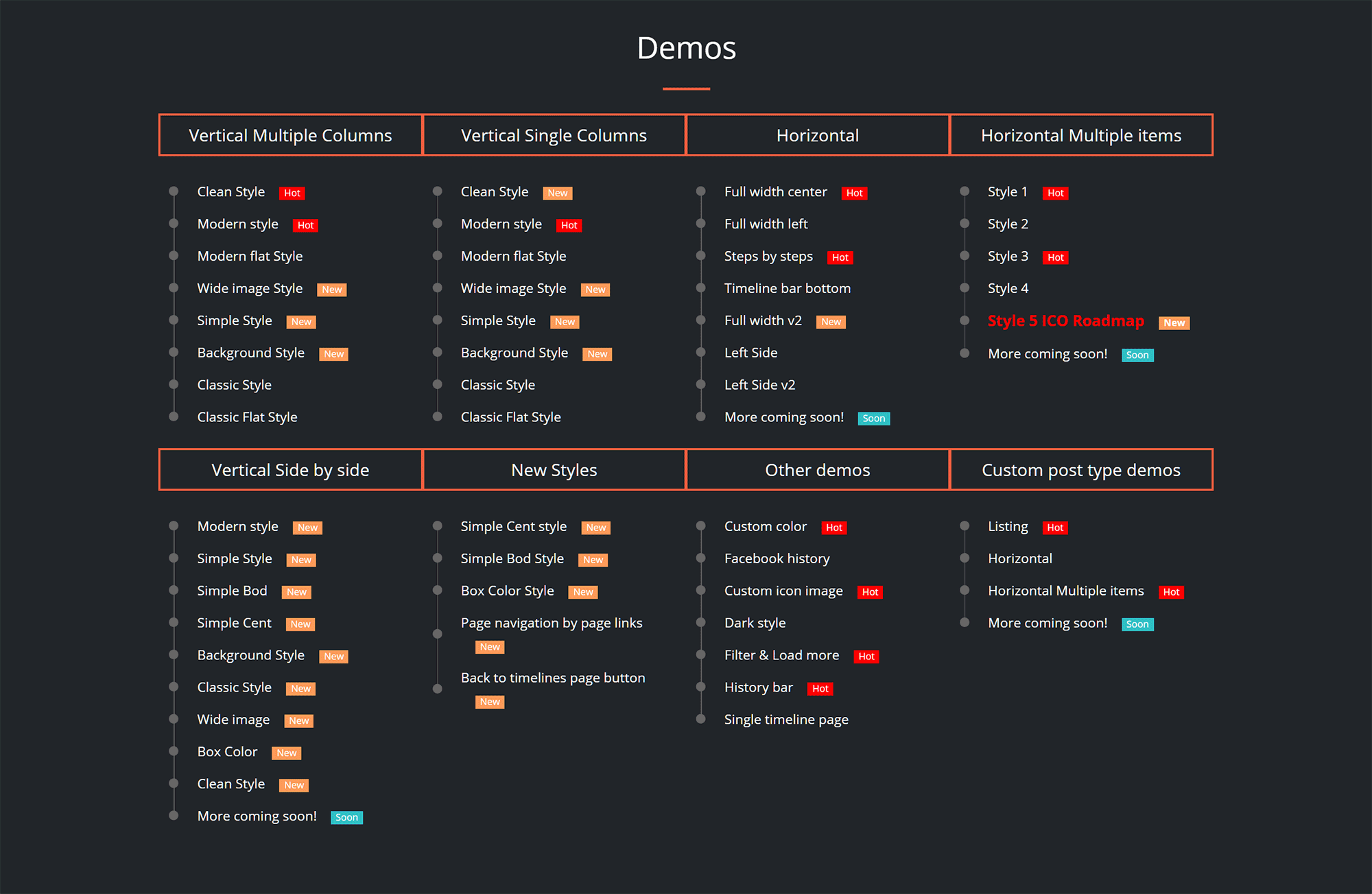Open the Dark style demo

(755, 623)
